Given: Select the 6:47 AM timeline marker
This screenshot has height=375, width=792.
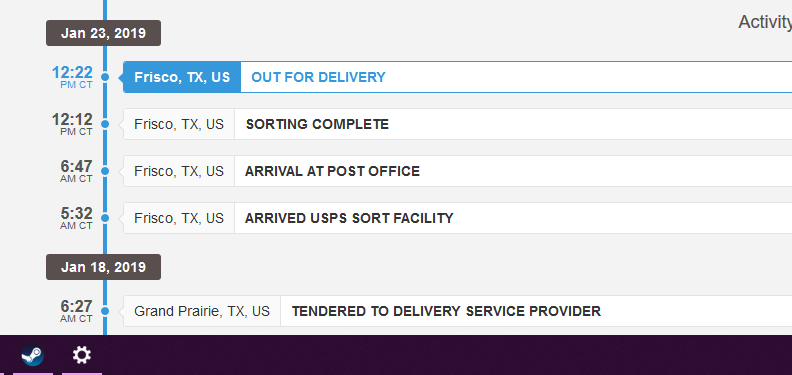Looking at the screenshot, I should 105,171.
